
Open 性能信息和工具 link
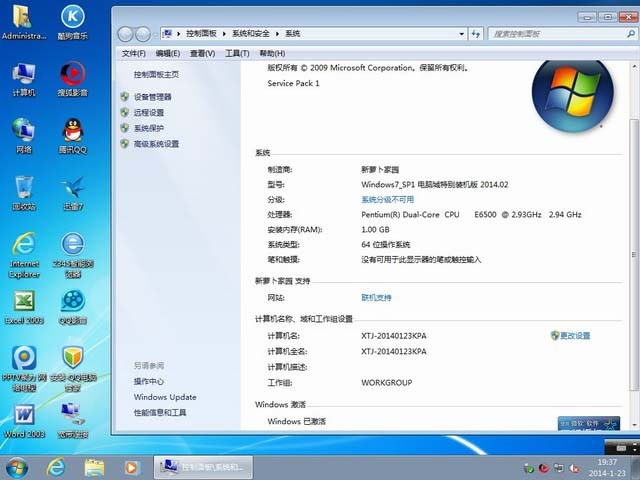[x=160, y=413]
